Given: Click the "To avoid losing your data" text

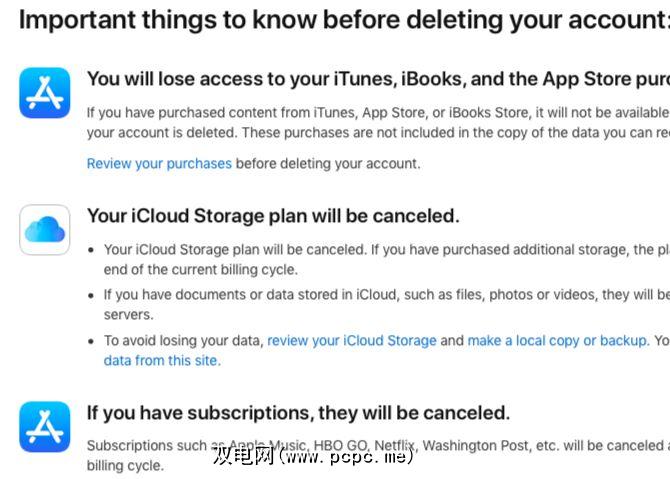Looking at the screenshot, I should [184, 340].
